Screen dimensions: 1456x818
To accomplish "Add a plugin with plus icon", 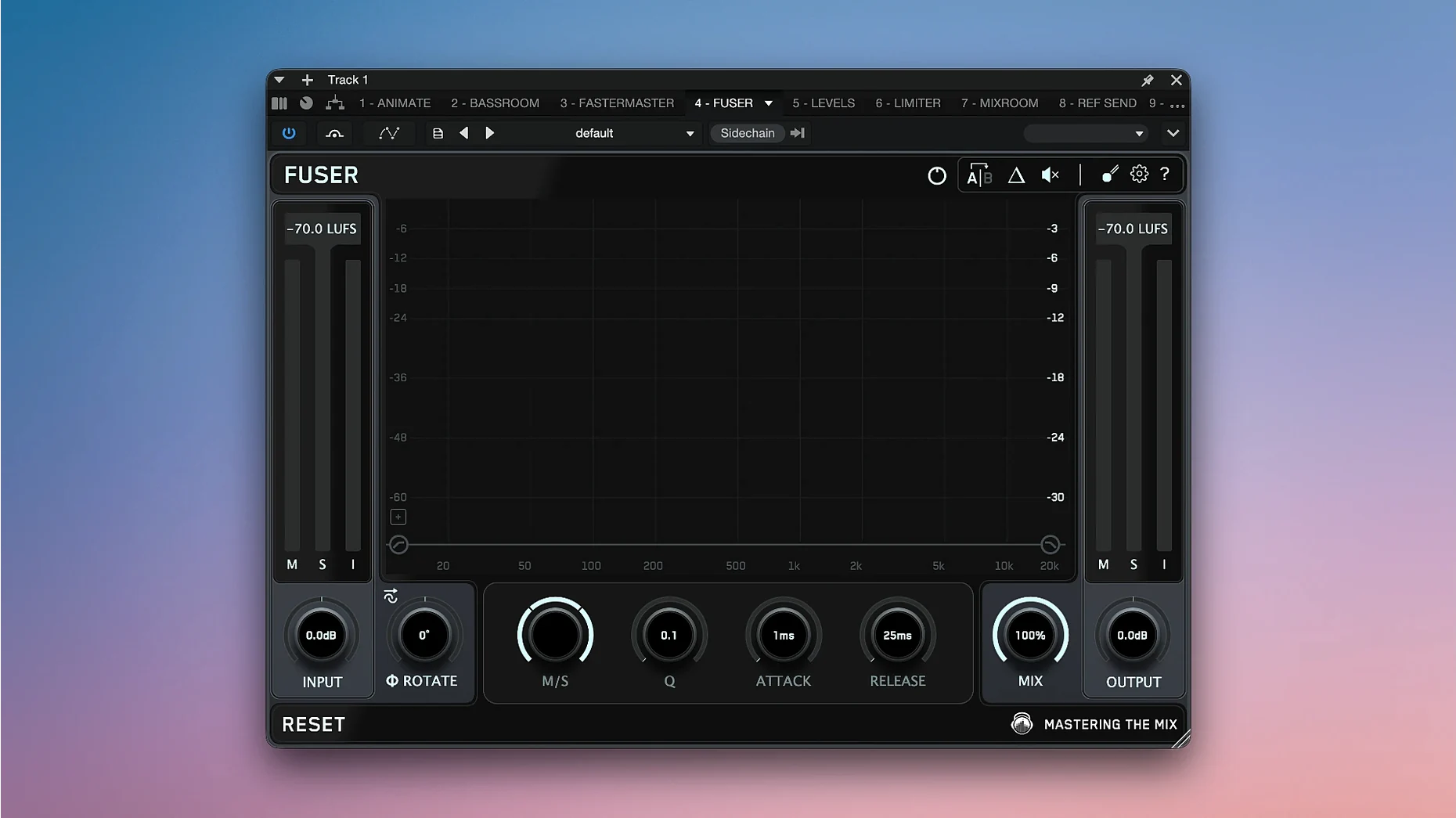I will click(x=307, y=80).
